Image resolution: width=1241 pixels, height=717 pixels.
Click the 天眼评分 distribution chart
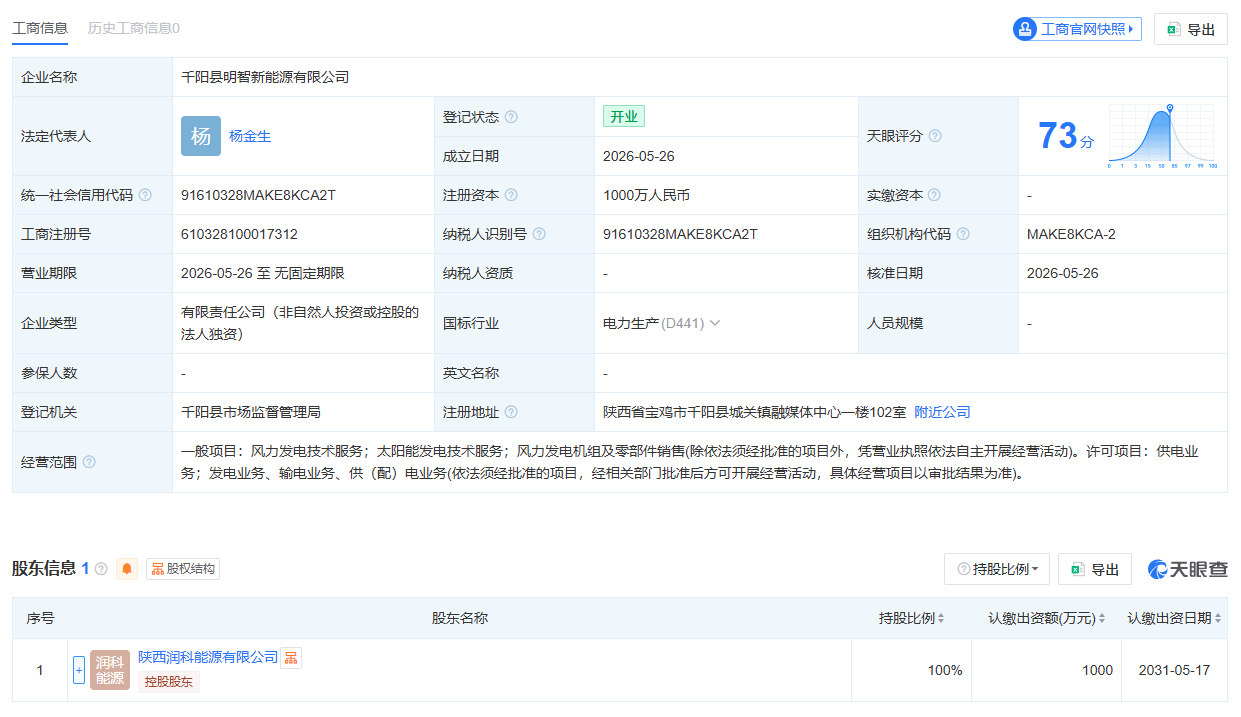coord(1161,136)
